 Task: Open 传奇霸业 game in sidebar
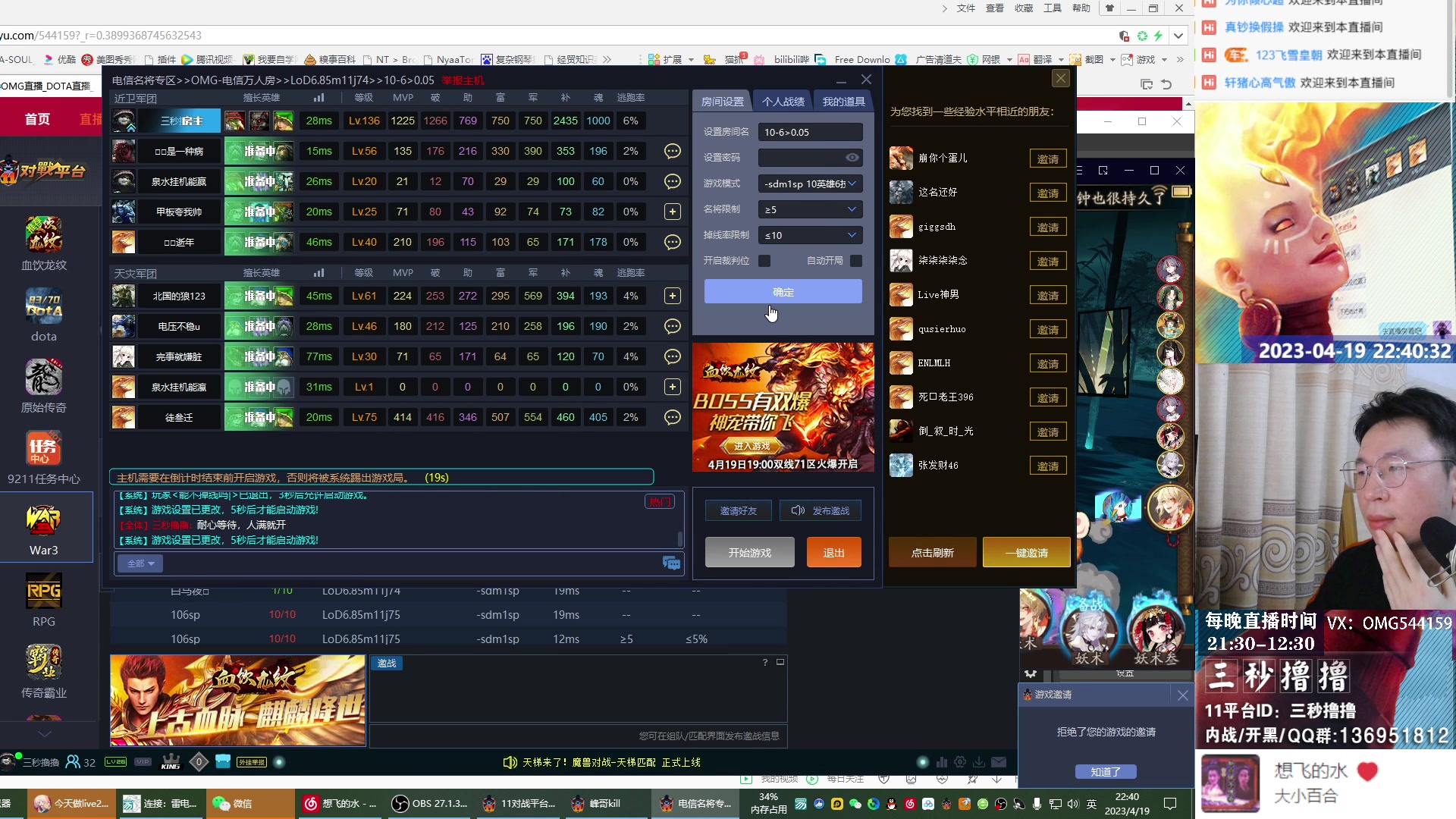click(x=44, y=671)
